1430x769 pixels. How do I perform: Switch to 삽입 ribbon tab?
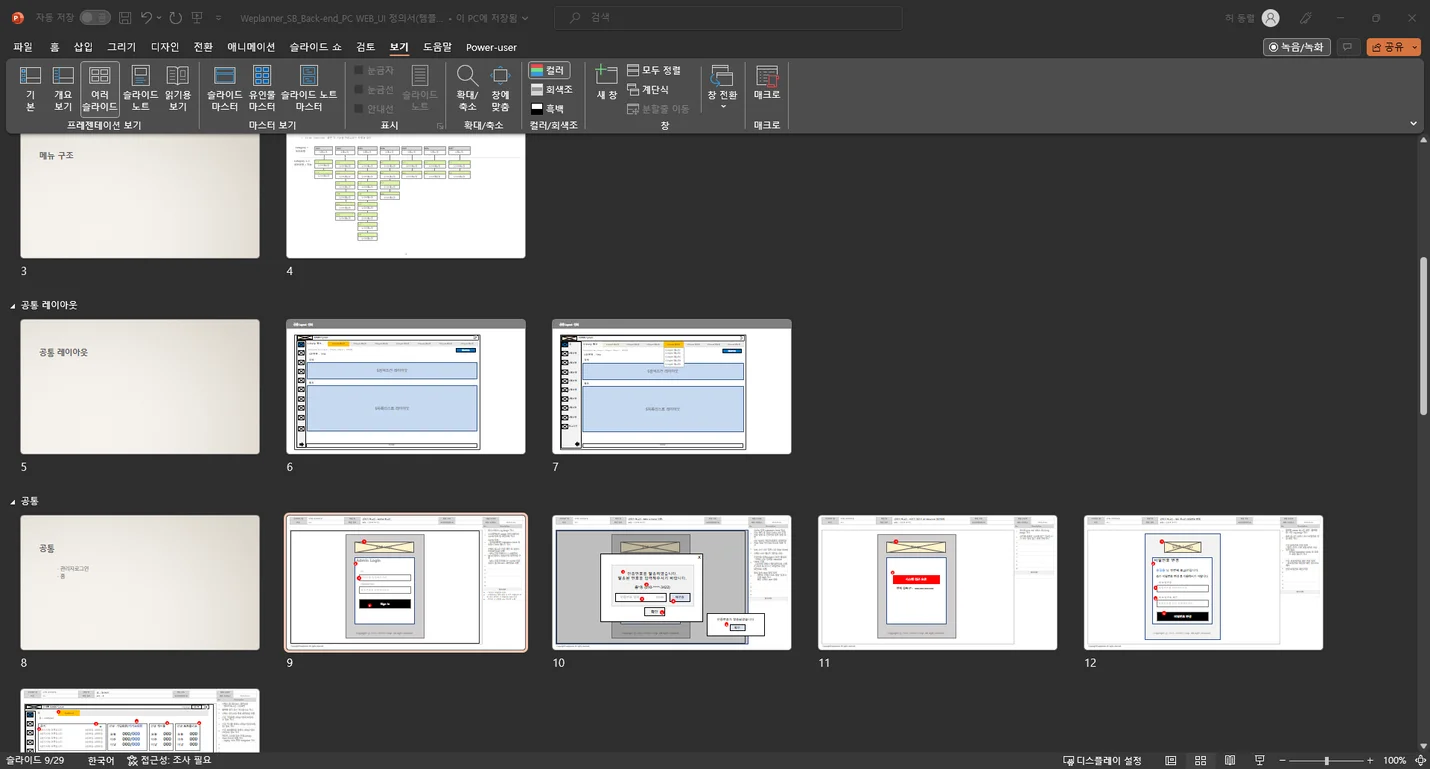pyautogui.click(x=83, y=47)
